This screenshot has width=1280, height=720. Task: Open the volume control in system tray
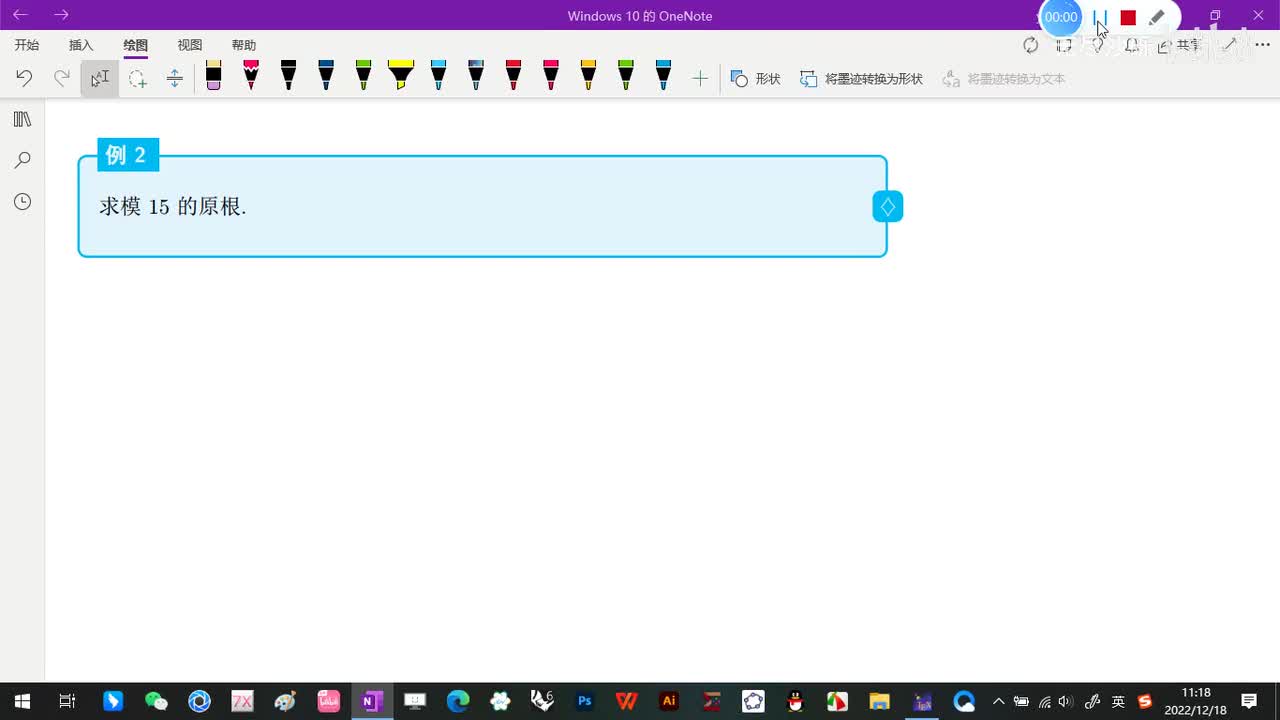click(1066, 701)
